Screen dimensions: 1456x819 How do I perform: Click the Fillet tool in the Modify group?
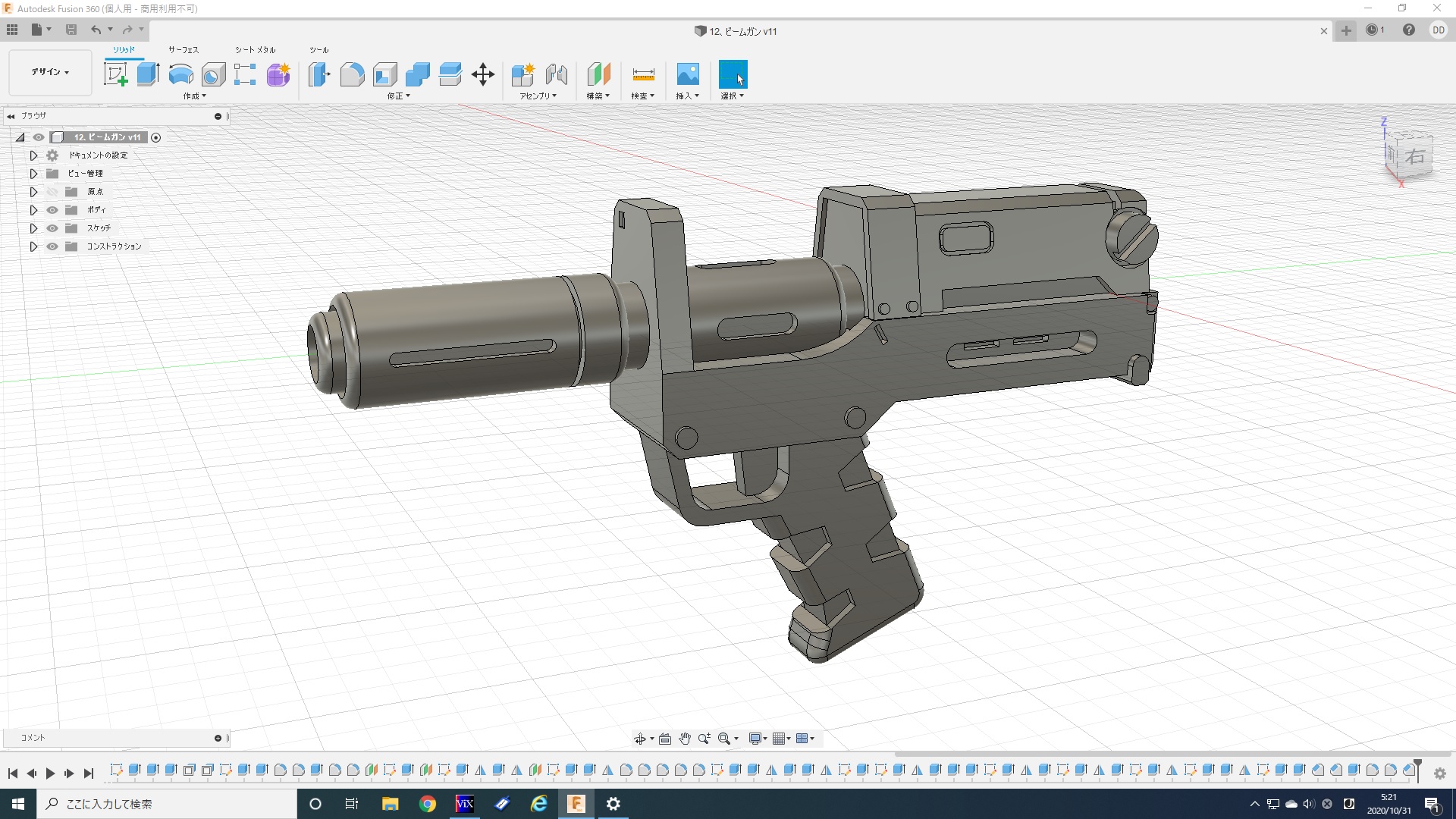[352, 74]
